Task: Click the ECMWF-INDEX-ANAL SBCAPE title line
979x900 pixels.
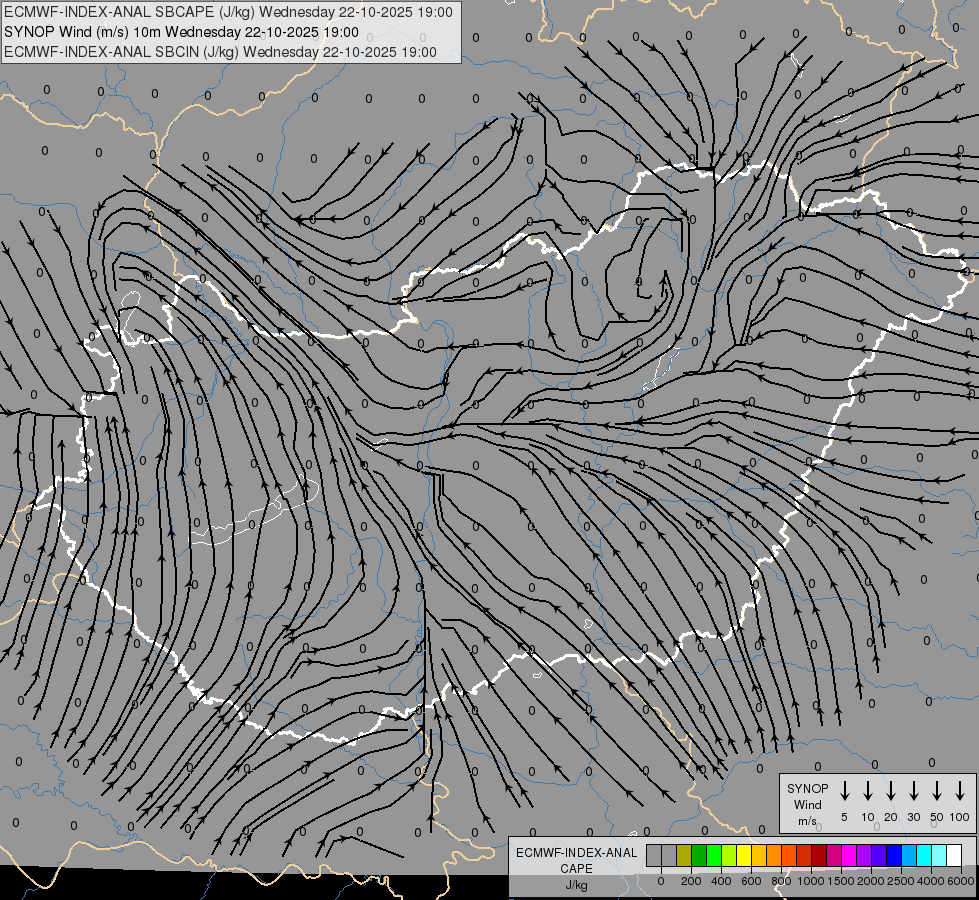Action: click(x=229, y=12)
